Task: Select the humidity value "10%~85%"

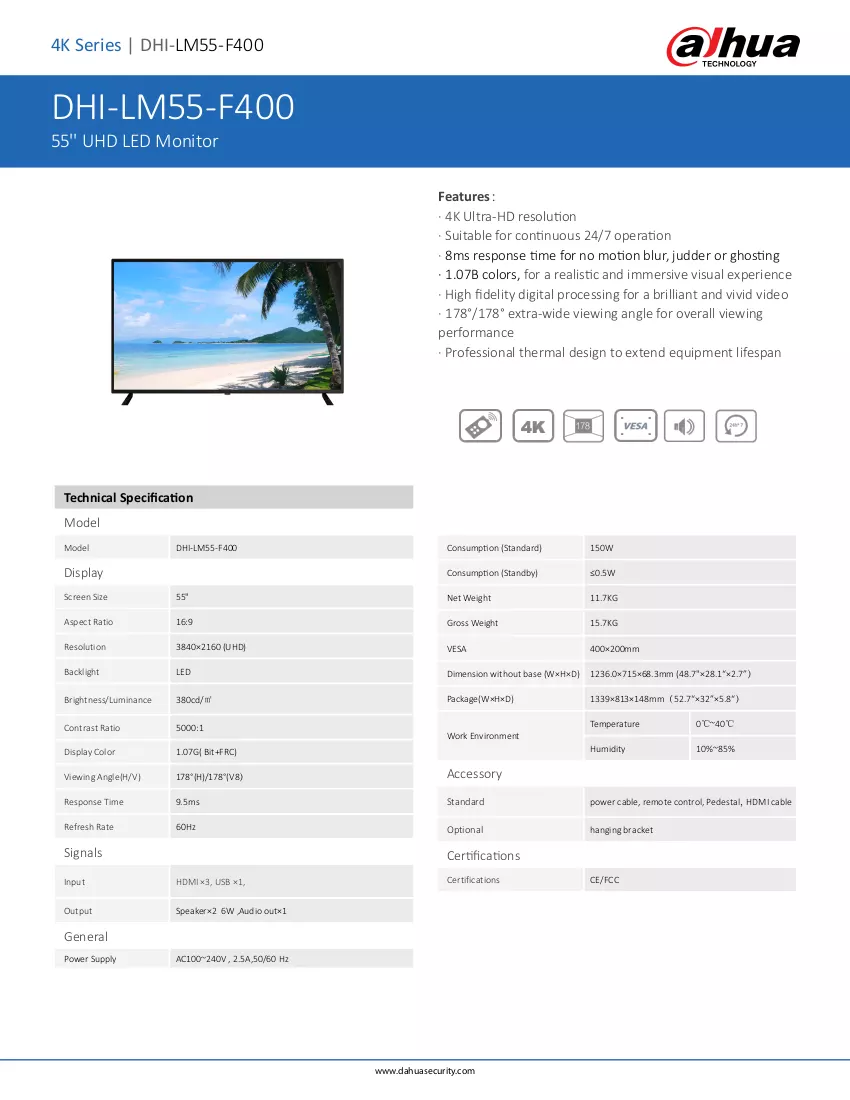Action: [715, 749]
